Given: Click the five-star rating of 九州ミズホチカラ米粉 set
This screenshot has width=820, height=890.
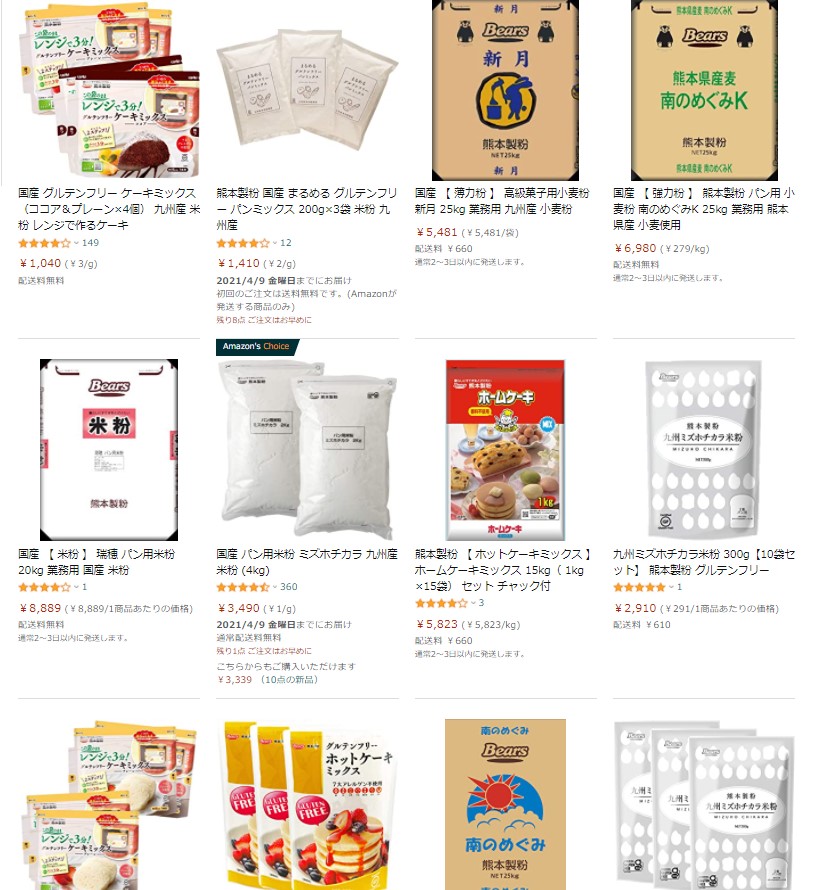Looking at the screenshot, I should coord(639,587).
